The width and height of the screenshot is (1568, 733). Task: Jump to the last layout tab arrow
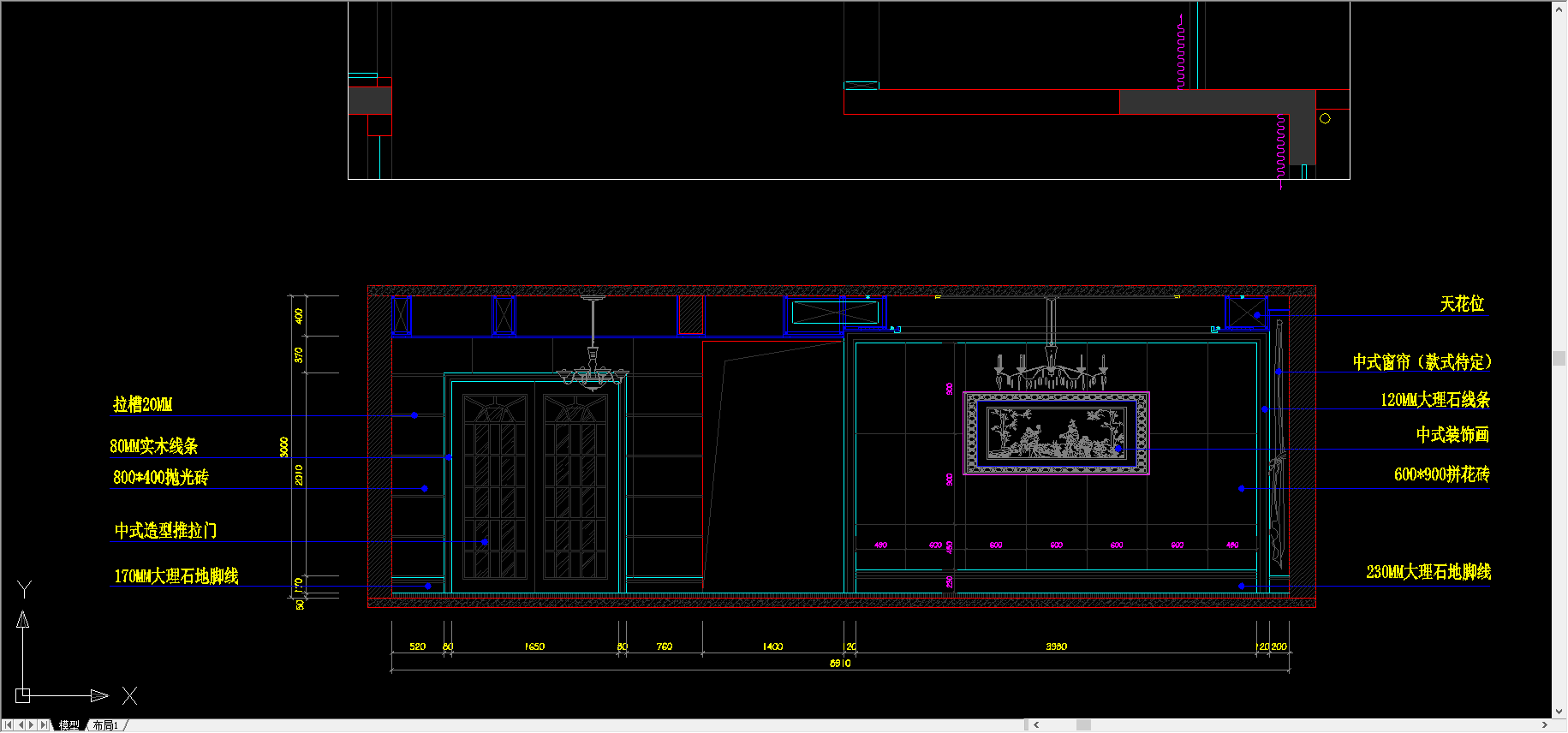tap(45, 725)
